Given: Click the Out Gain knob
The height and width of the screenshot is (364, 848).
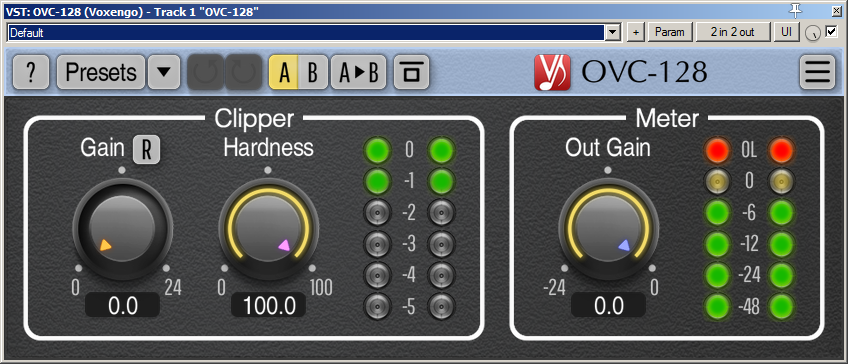Looking at the screenshot, I should tap(608, 229).
